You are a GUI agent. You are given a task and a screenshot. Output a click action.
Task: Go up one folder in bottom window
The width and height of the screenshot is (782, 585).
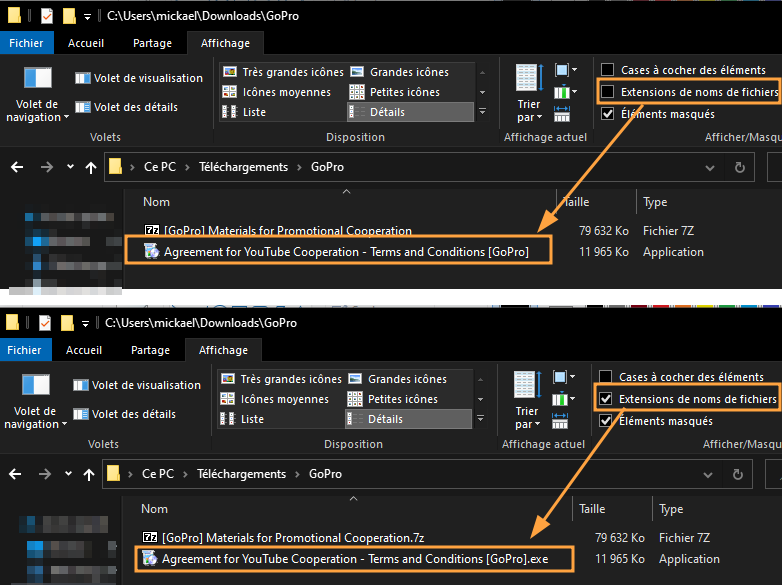(89, 475)
